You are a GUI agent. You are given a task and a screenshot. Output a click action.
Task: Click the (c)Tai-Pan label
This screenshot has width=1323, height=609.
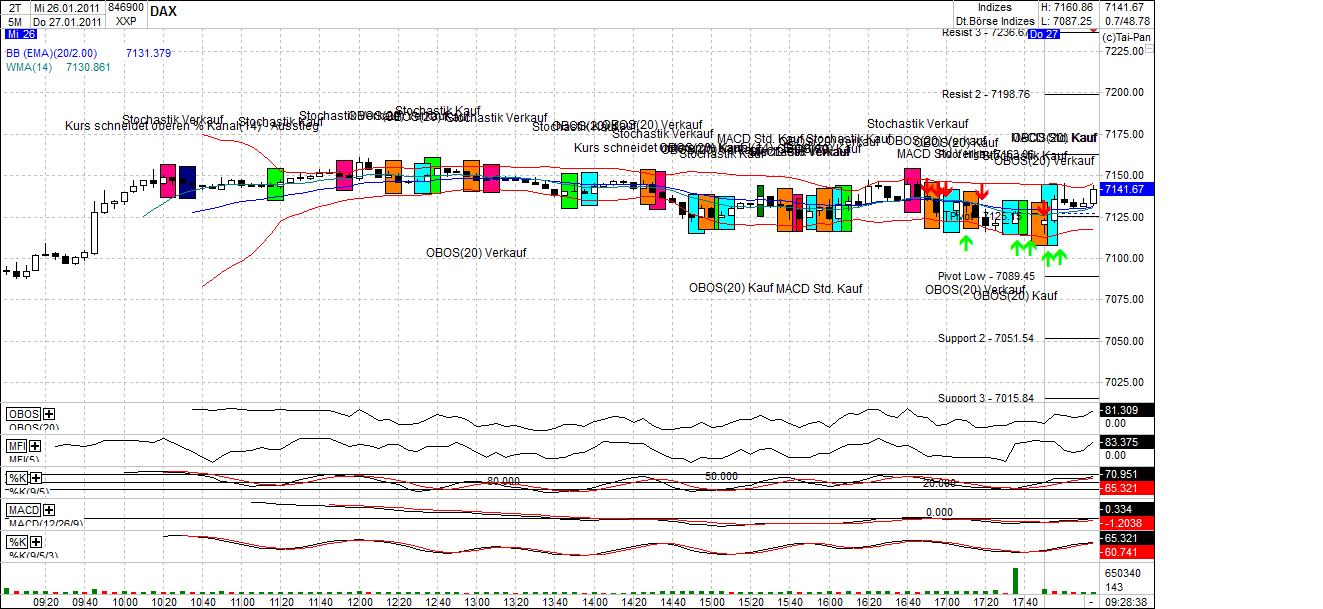coord(1127,37)
